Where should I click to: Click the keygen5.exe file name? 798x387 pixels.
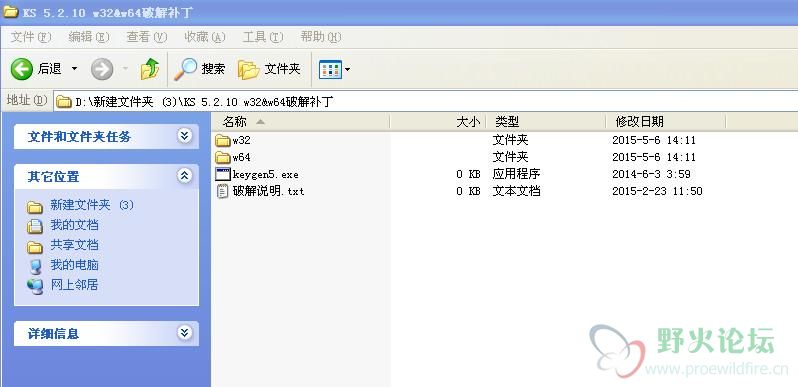coord(266,174)
